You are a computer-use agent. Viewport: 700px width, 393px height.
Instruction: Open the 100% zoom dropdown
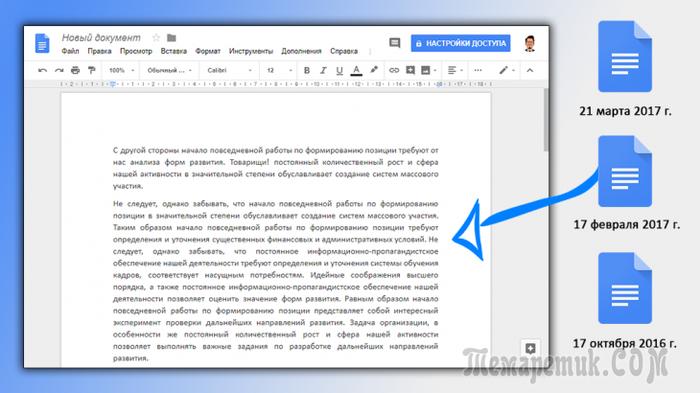[121, 70]
